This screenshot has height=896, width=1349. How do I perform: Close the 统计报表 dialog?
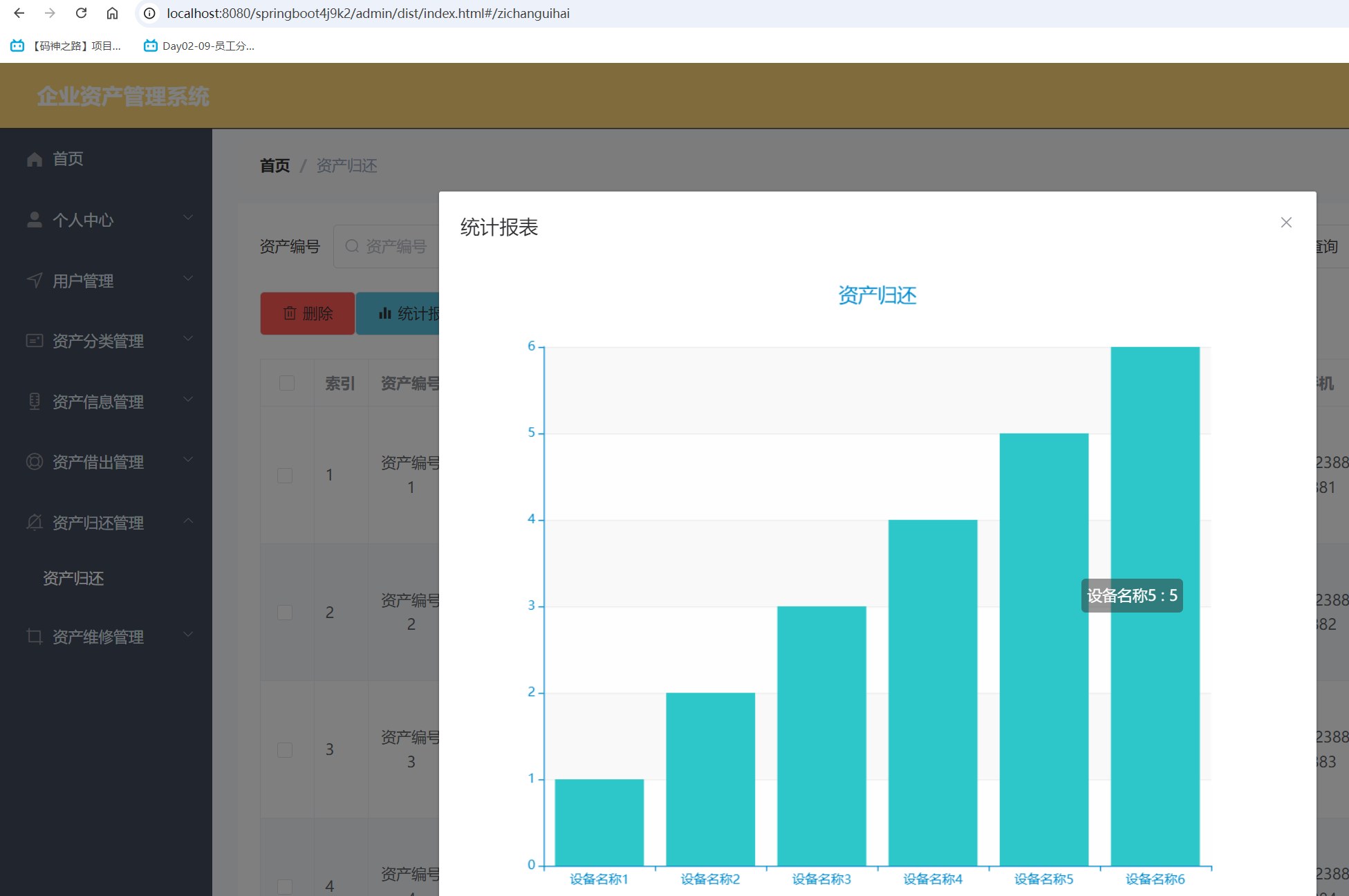1286,222
